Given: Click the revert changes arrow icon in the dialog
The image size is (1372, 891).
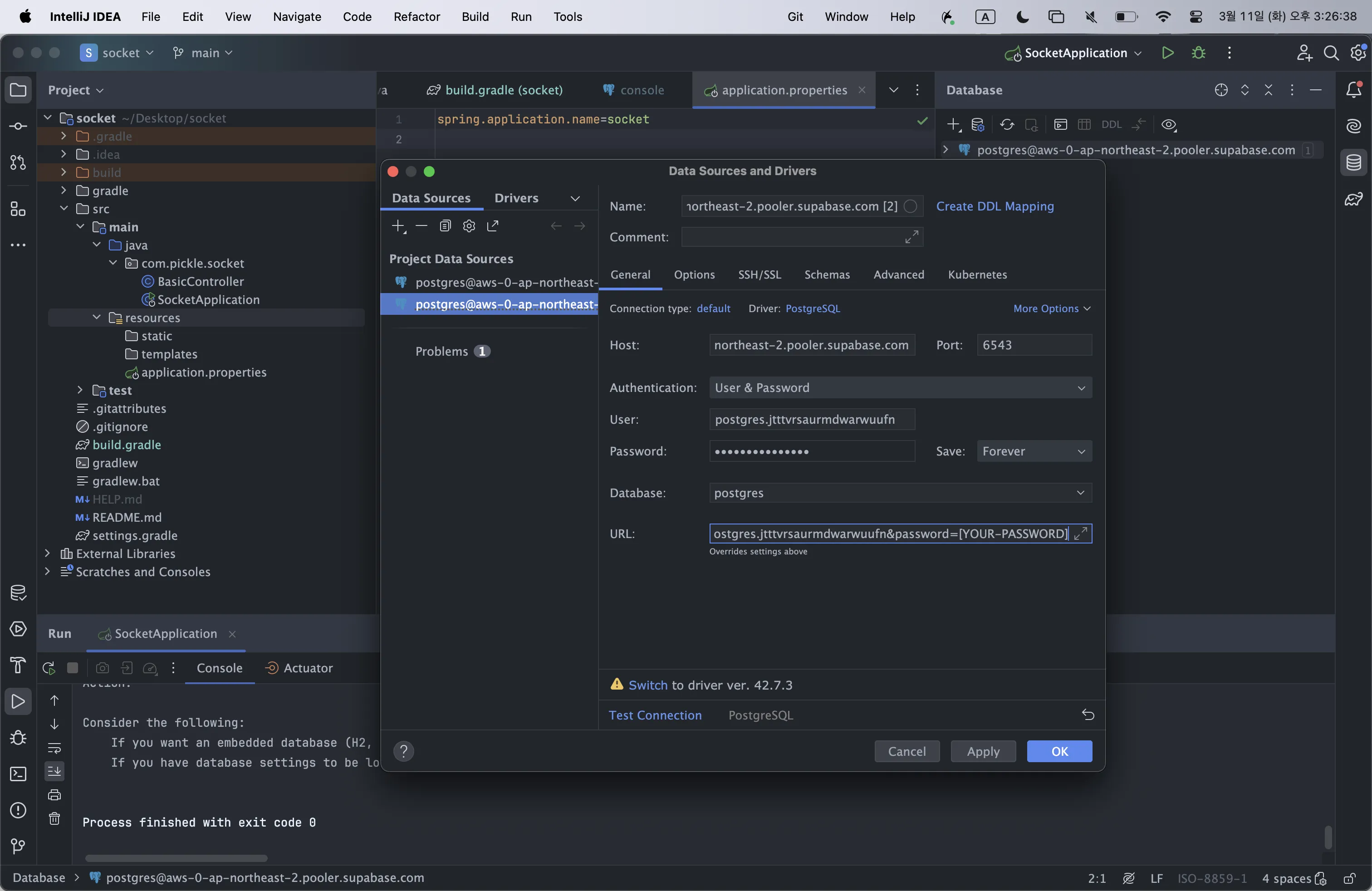Looking at the screenshot, I should [1088, 715].
